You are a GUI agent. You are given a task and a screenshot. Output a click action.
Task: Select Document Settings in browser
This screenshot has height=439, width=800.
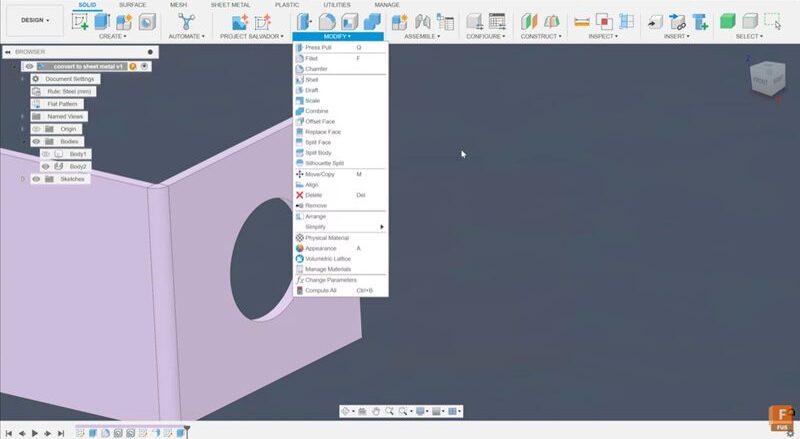[x=65, y=79]
